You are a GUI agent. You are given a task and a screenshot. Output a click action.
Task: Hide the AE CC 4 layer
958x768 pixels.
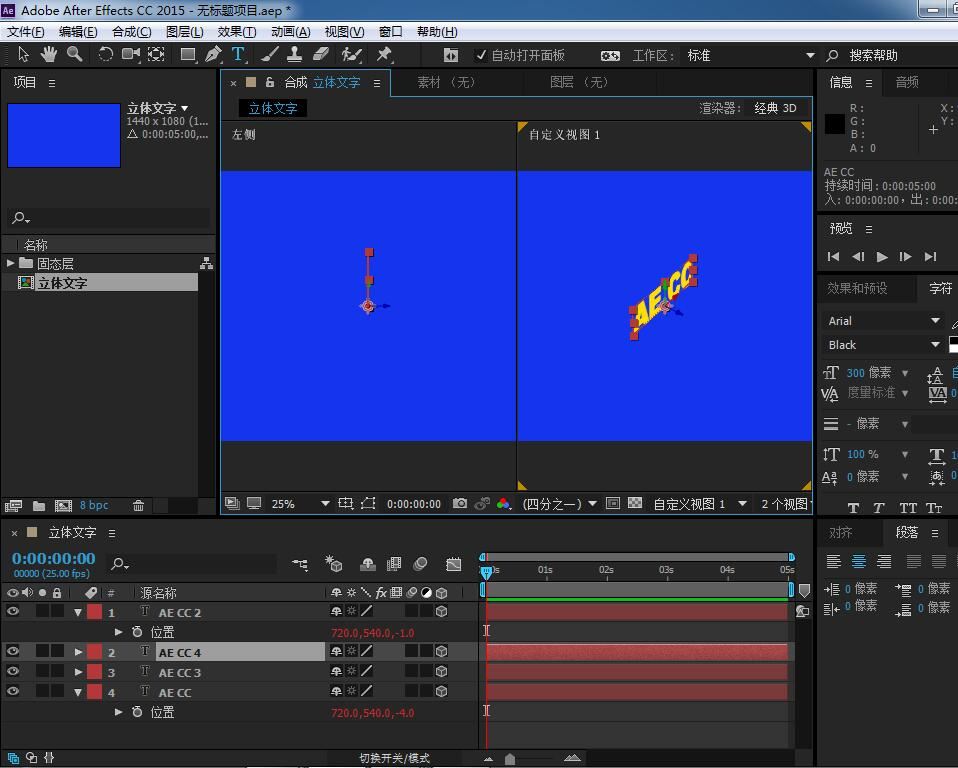[x=12, y=651]
